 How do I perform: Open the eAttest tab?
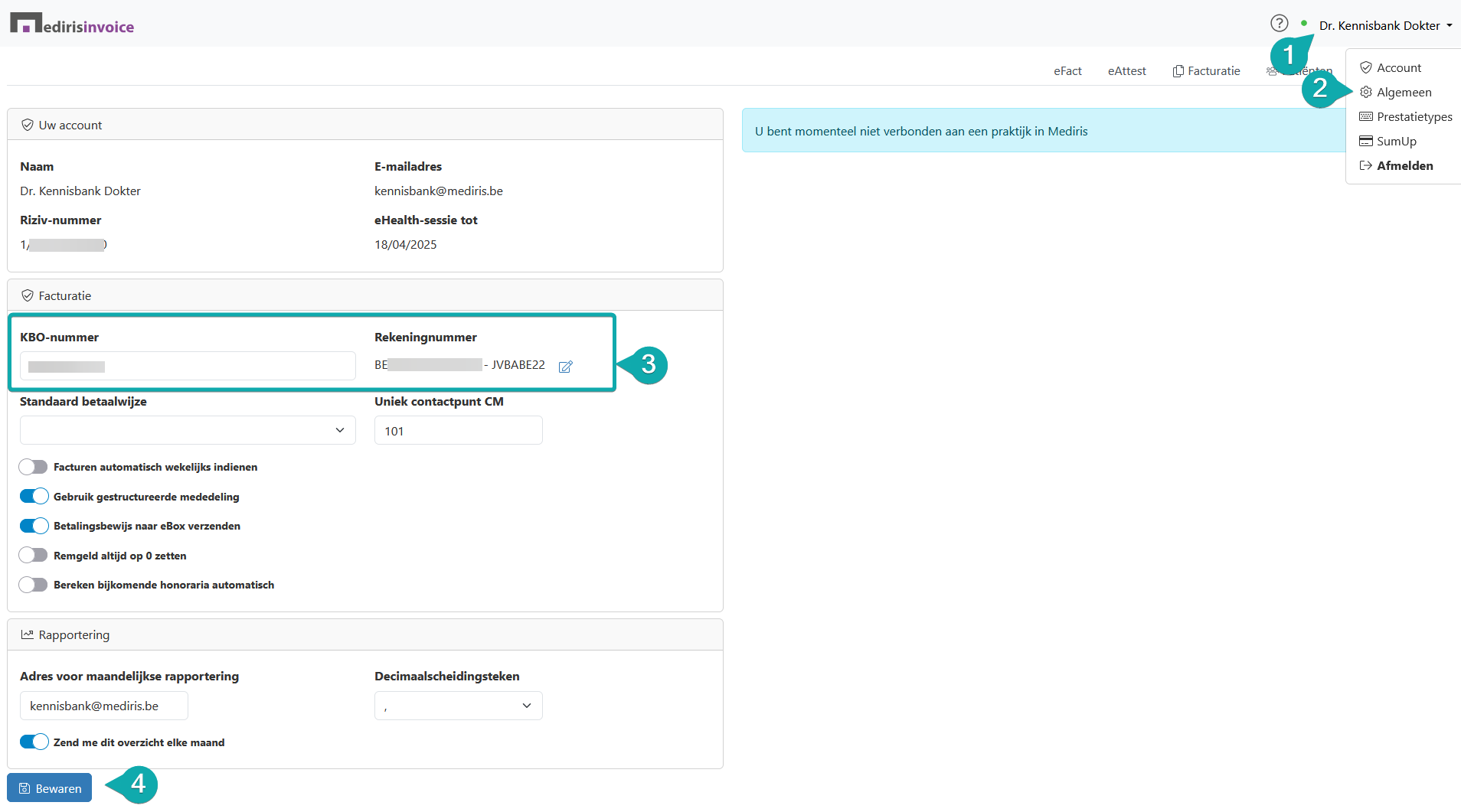tap(1126, 71)
